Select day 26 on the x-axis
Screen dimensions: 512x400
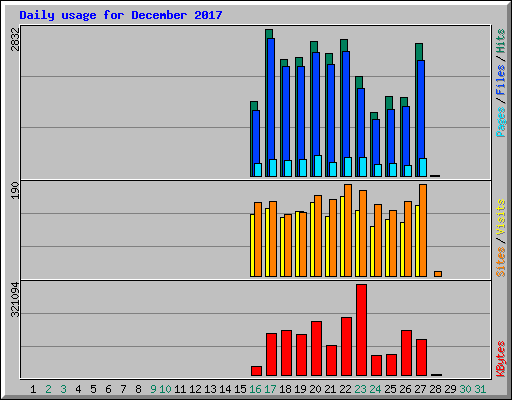tap(405, 389)
